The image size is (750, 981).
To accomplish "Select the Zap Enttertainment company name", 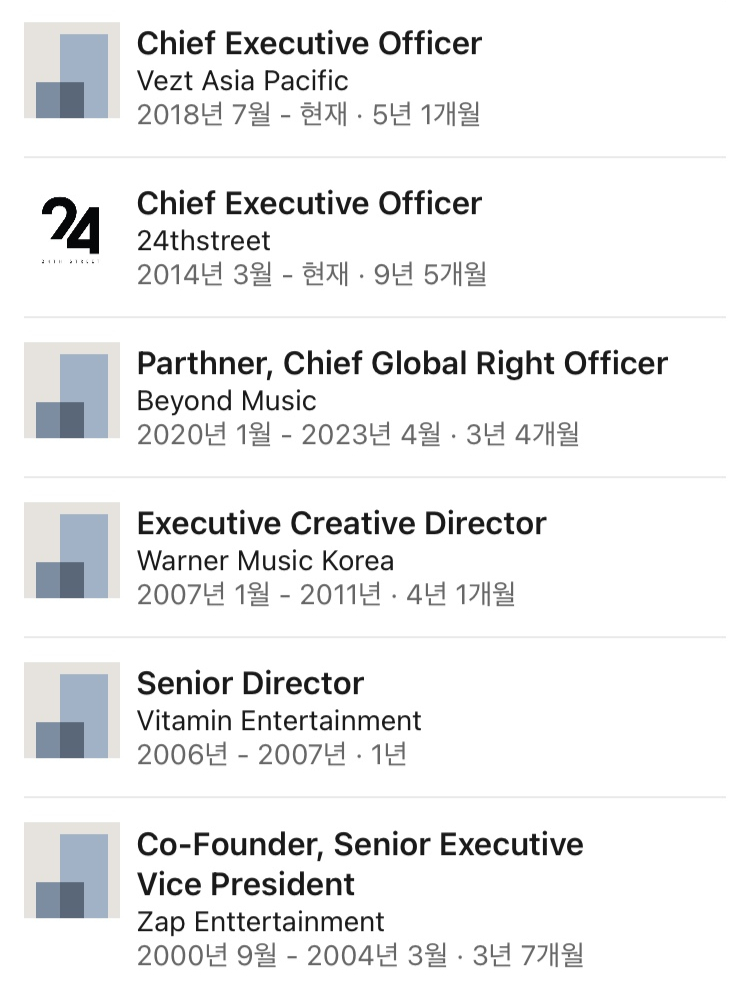I will point(260,921).
